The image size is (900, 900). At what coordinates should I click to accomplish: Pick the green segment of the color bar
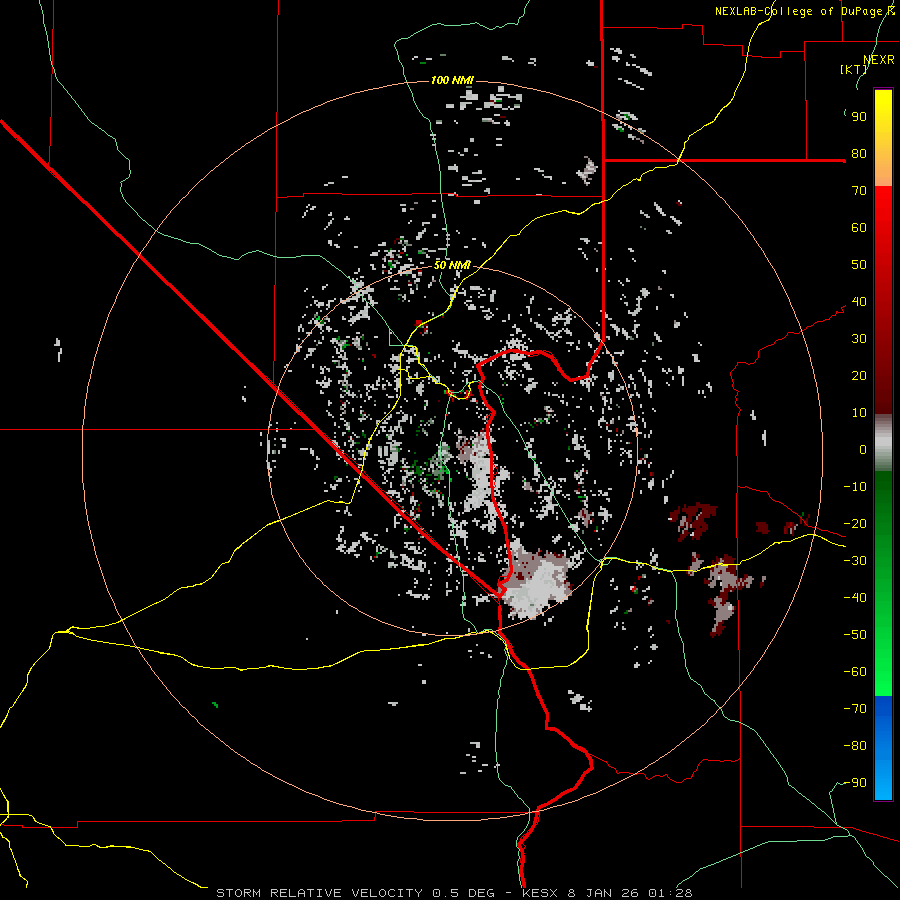coord(883,583)
